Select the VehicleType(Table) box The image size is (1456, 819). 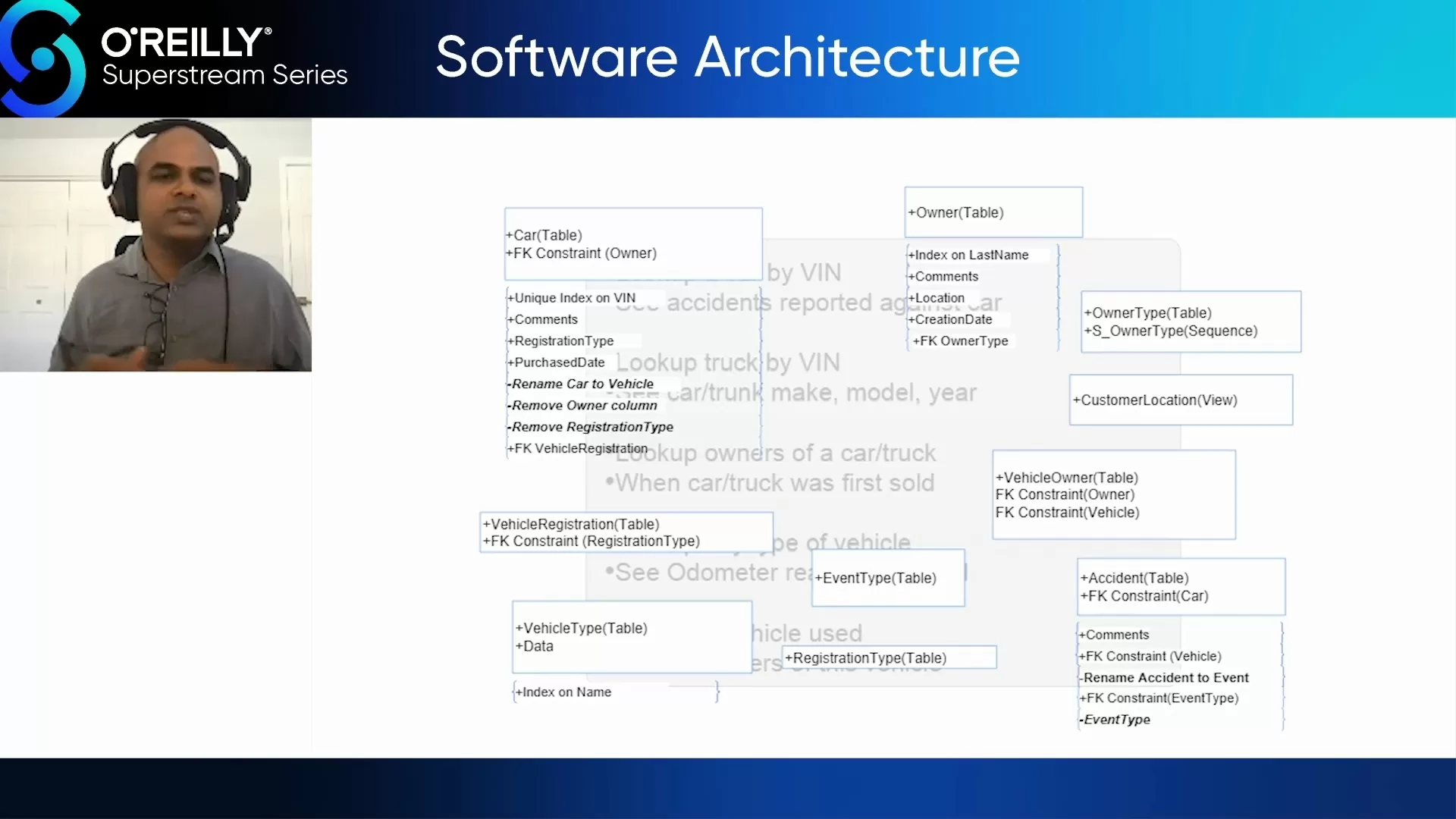coord(632,637)
